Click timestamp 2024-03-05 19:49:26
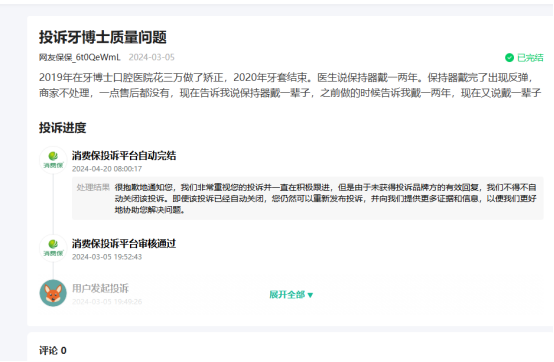Image resolution: width=554 pixels, height=362 pixels. pos(107,302)
